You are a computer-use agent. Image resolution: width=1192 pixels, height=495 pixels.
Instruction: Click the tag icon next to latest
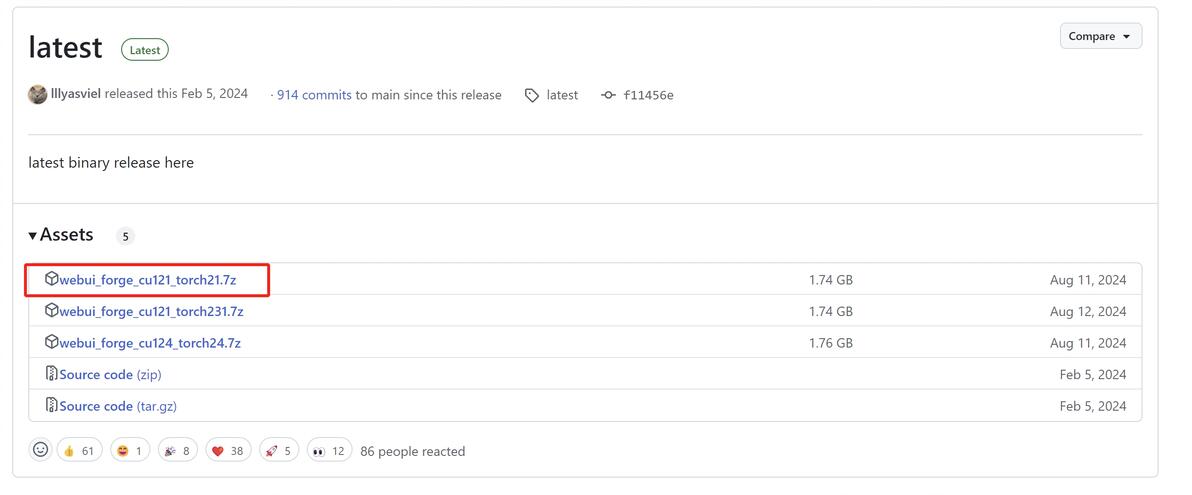(532, 95)
